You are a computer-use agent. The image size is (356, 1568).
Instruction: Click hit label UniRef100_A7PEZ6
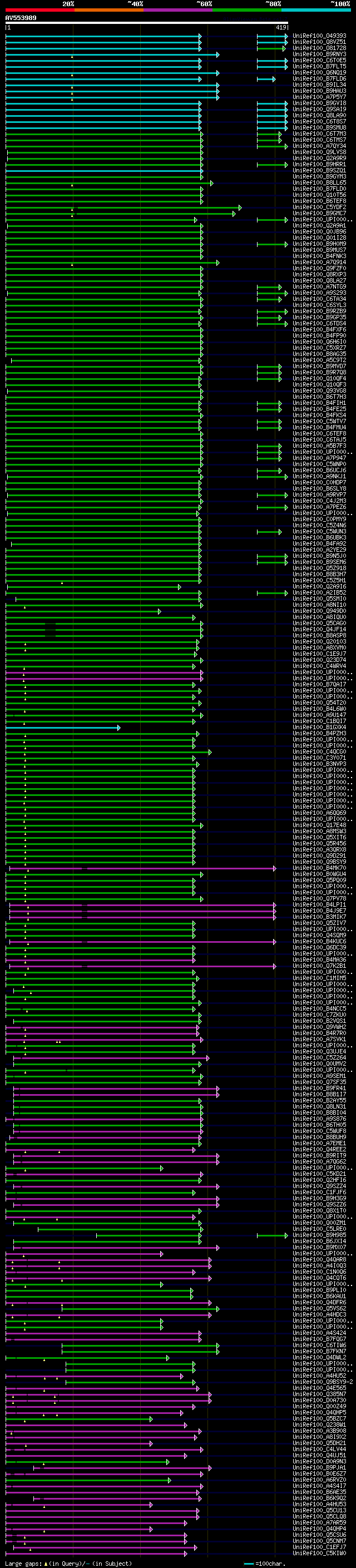(319, 506)
